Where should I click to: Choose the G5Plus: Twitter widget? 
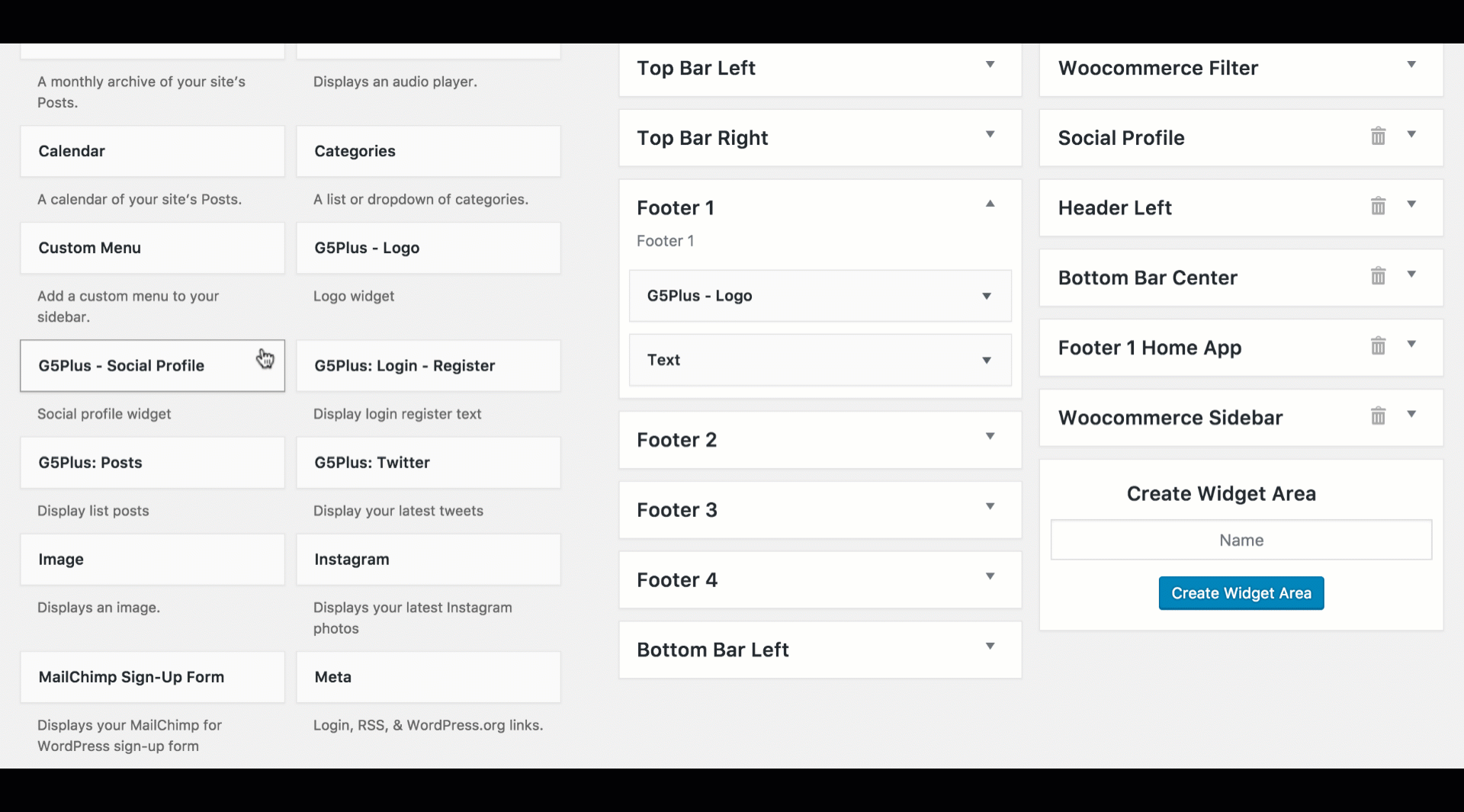point(429,463)
